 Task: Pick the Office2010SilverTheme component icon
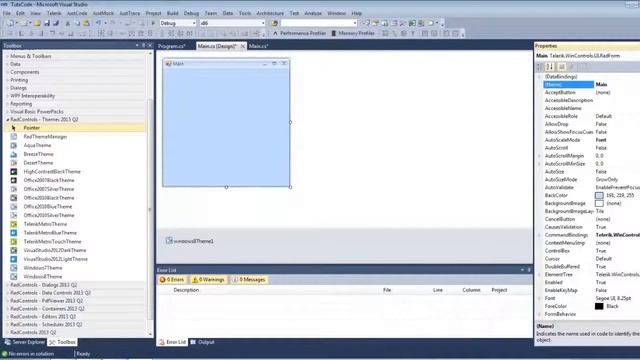click(x=14, y=215)
